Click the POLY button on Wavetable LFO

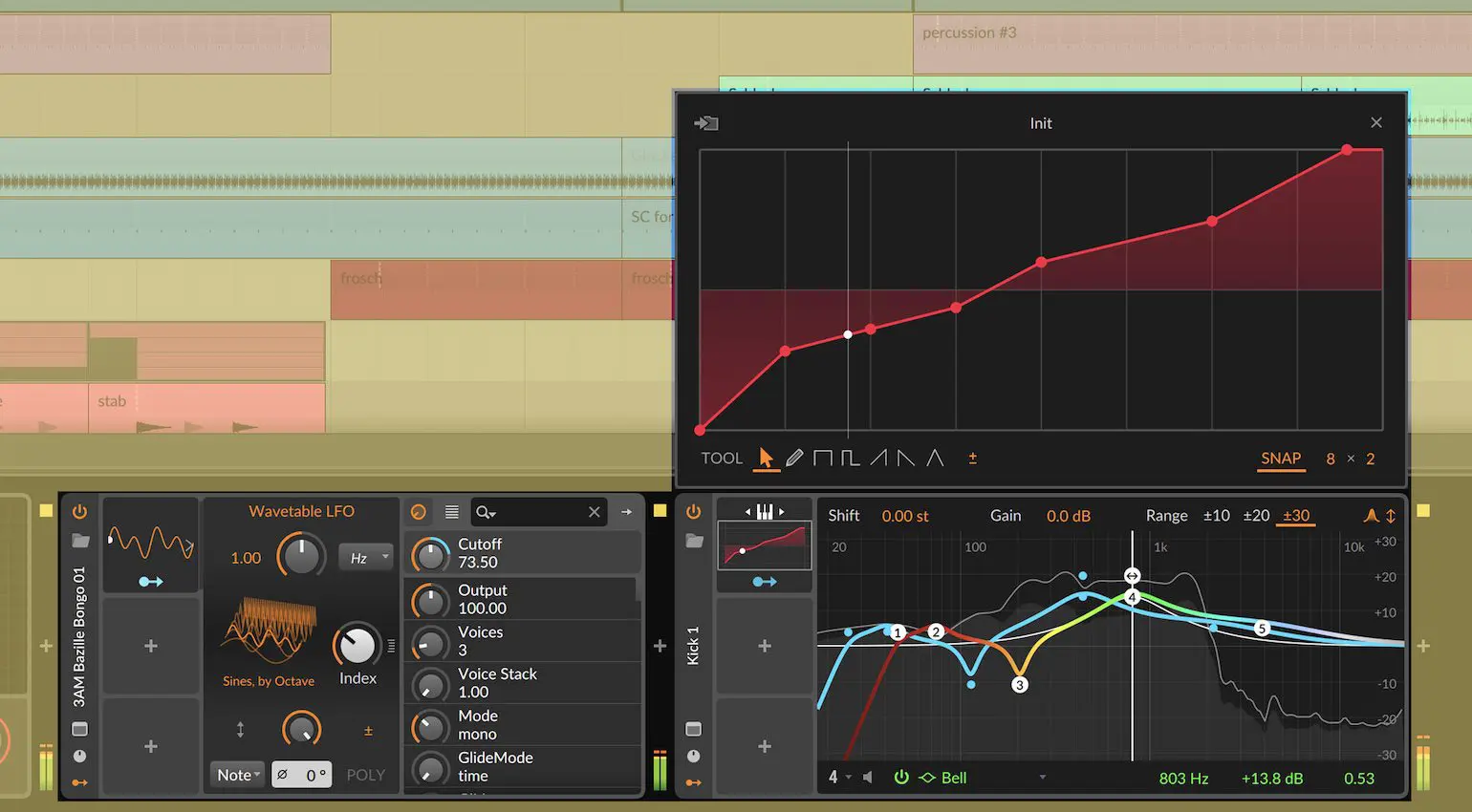click(x=365, y=775)
